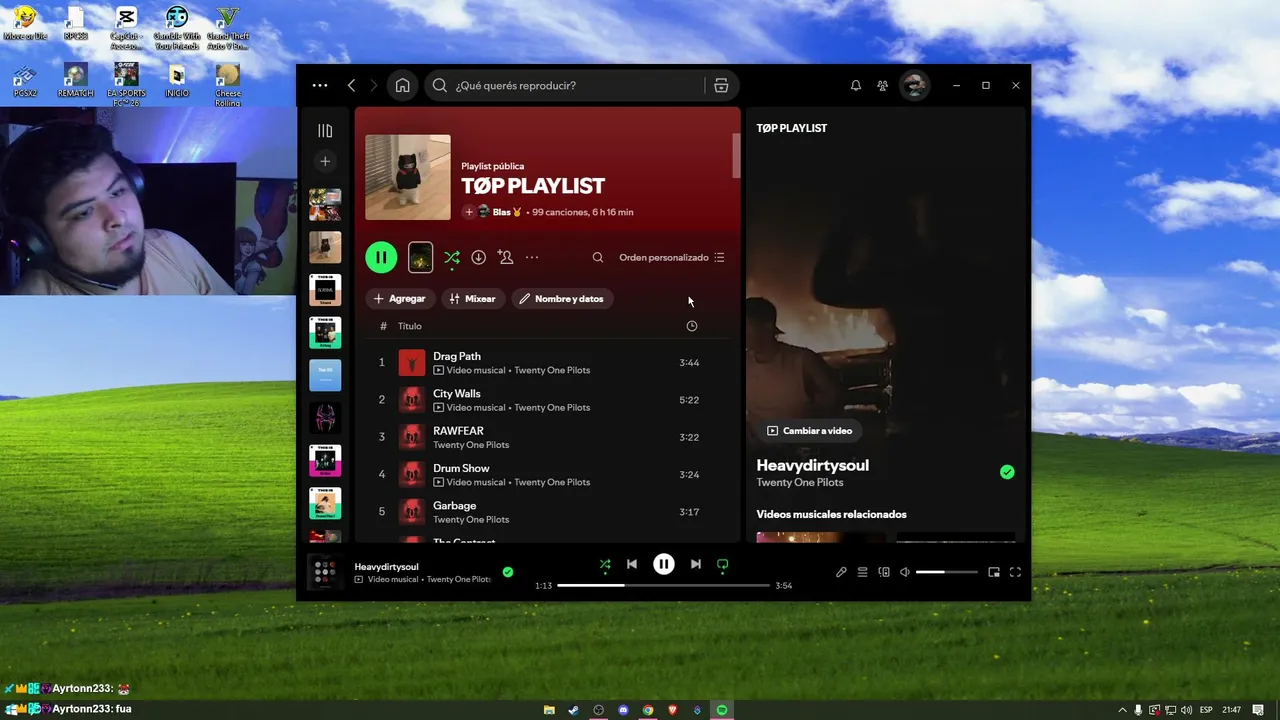Open the miniplayer

pos(994,573)
